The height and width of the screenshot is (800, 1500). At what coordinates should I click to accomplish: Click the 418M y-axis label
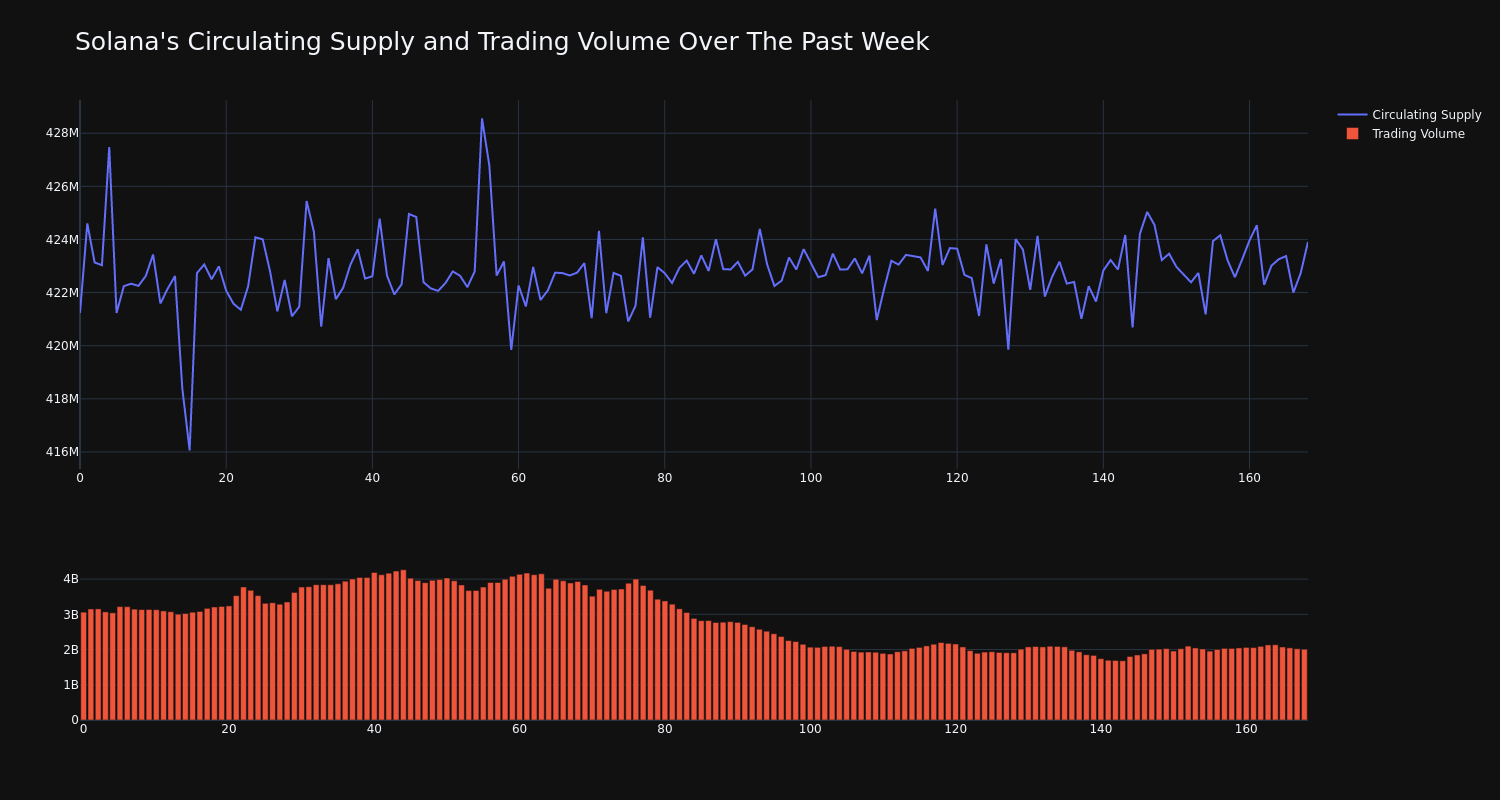[62, 398]
